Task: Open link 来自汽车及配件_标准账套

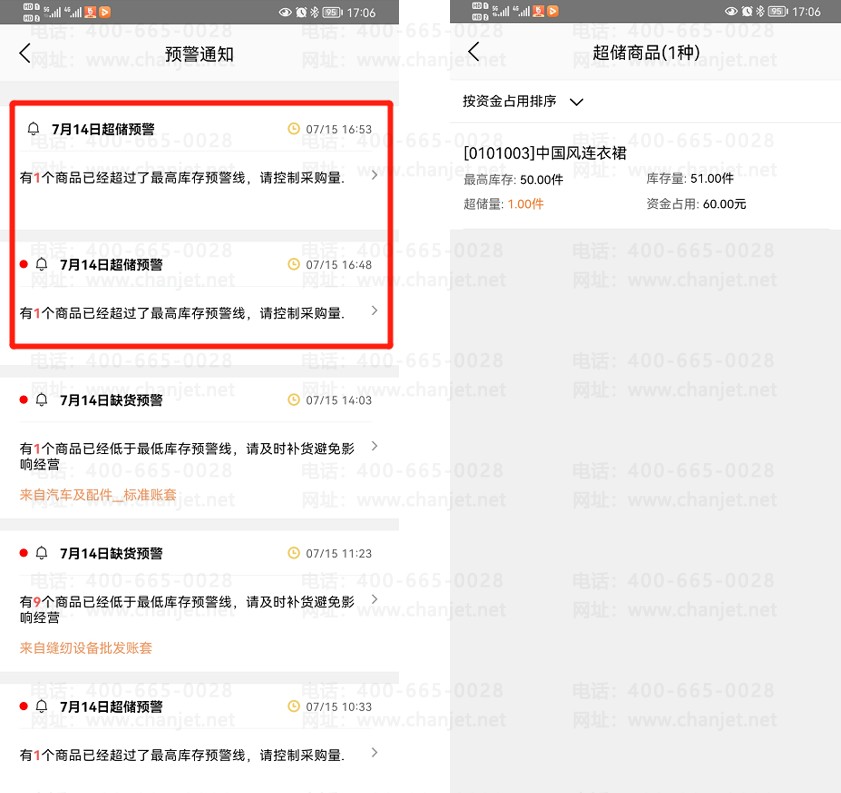Action: coord(98,495)
